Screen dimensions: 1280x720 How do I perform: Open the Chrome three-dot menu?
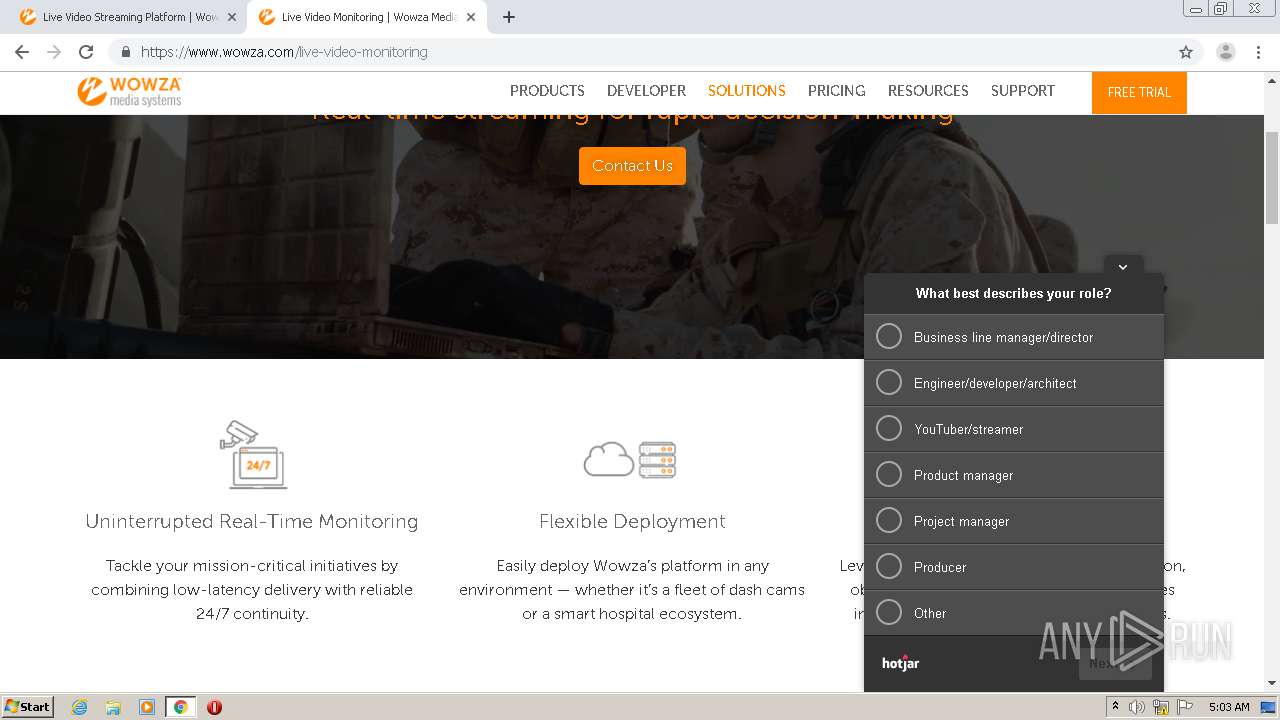[1258, 52]
